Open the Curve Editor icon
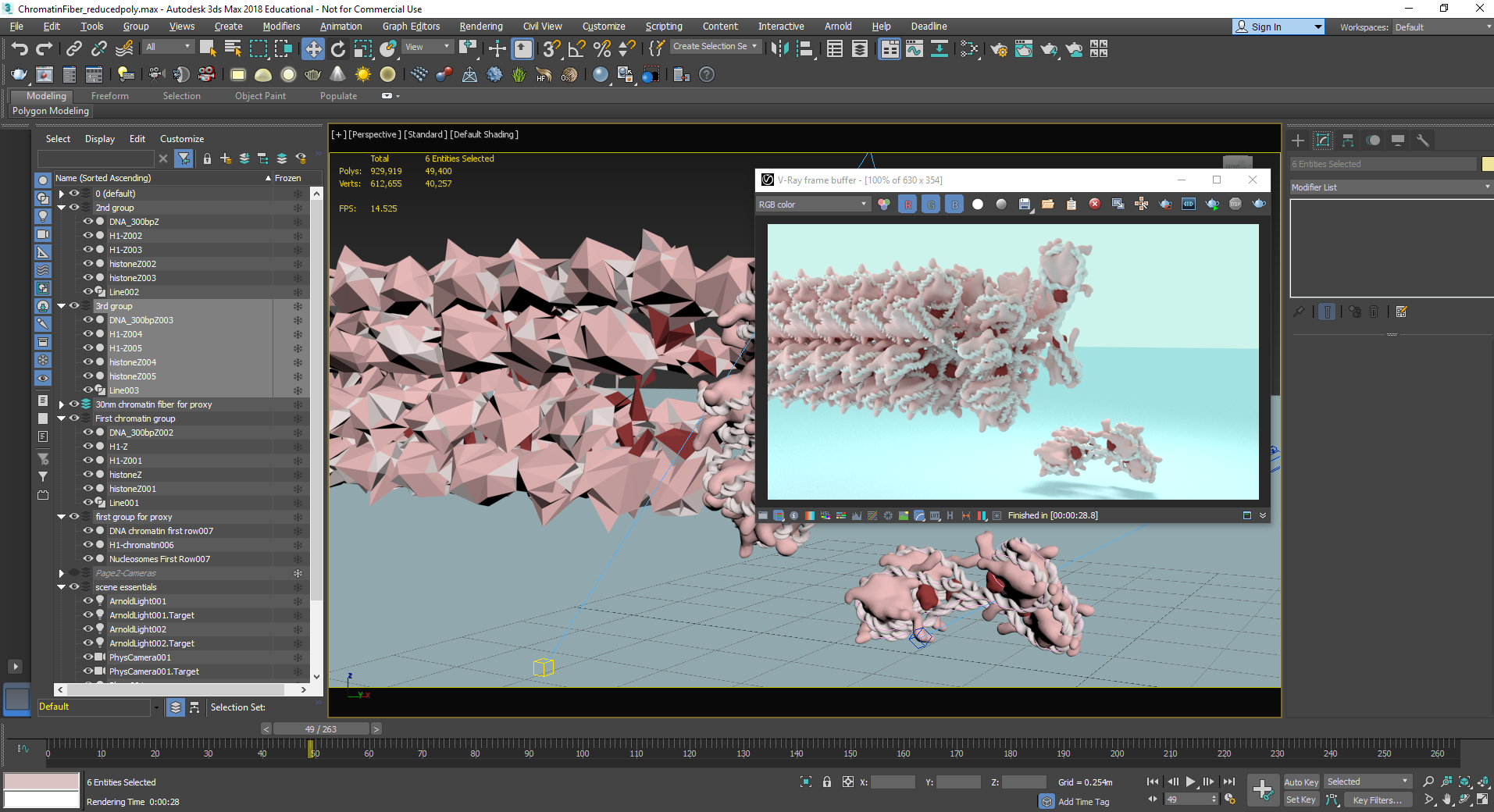Viewport: 1494px width, 812px height. point(914,49)
